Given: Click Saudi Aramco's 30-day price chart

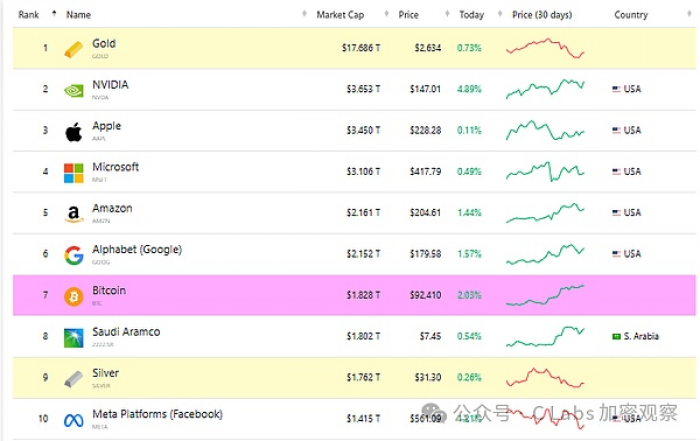Looking at the screenshot, I should coord(545,337).
